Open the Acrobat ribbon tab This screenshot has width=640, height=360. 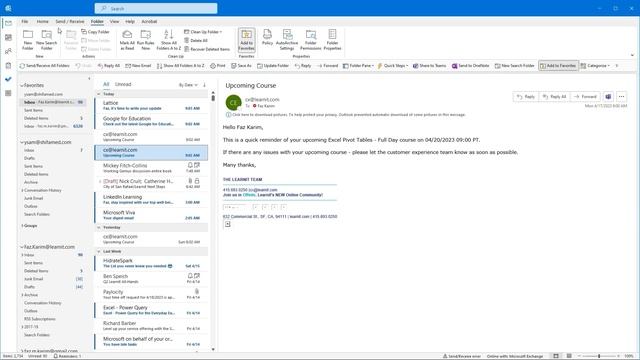pos(149,22)
